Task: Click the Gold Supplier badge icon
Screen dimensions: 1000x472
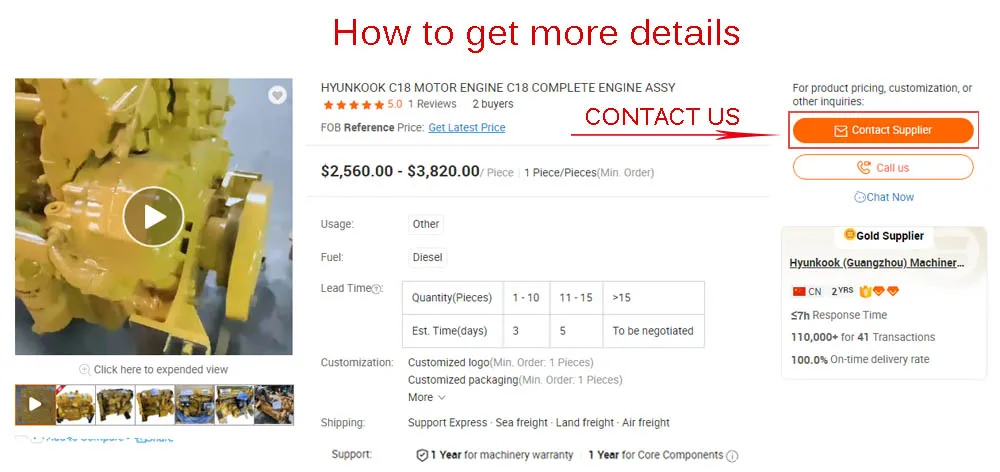Action: [x=849, y=235]
